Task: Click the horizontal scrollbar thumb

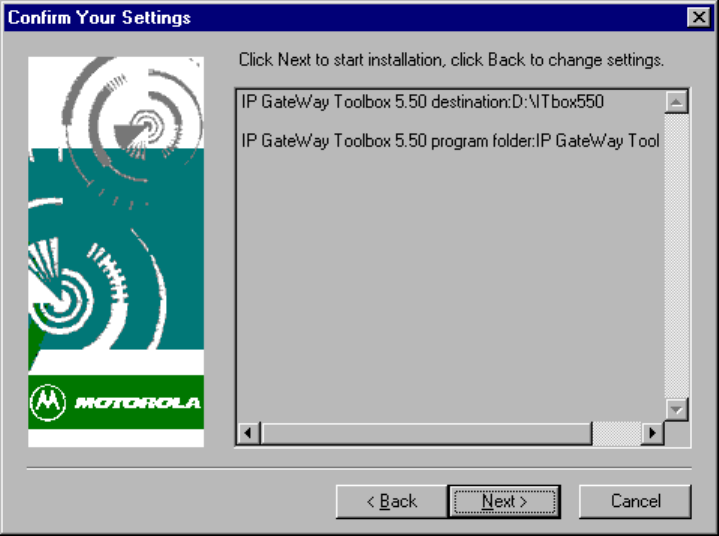Action: (426, 433)
